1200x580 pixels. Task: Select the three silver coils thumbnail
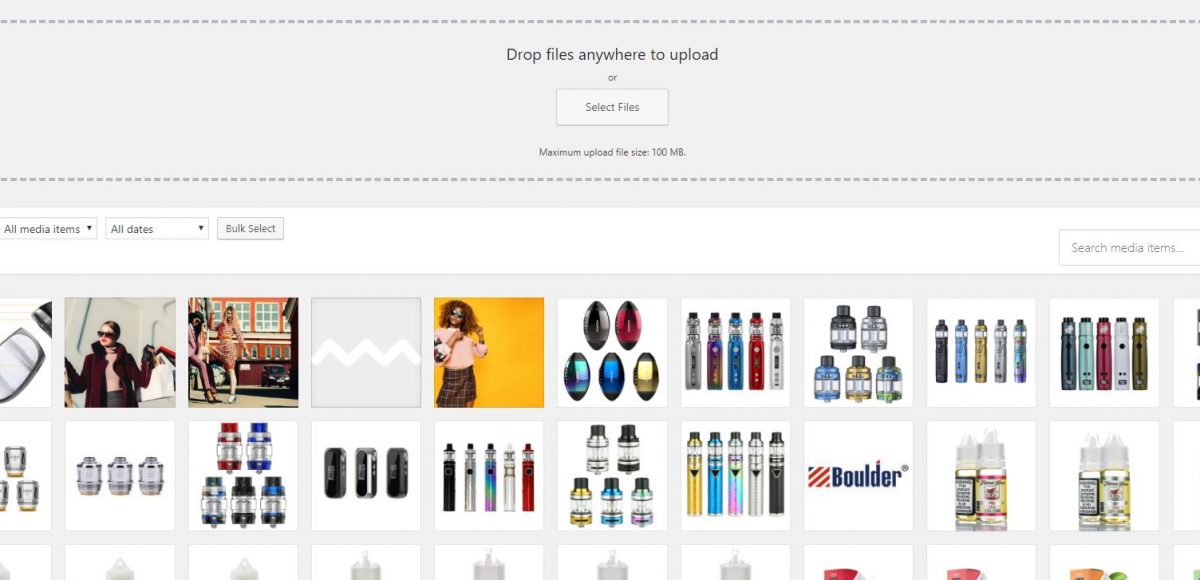tap(120, 475)
